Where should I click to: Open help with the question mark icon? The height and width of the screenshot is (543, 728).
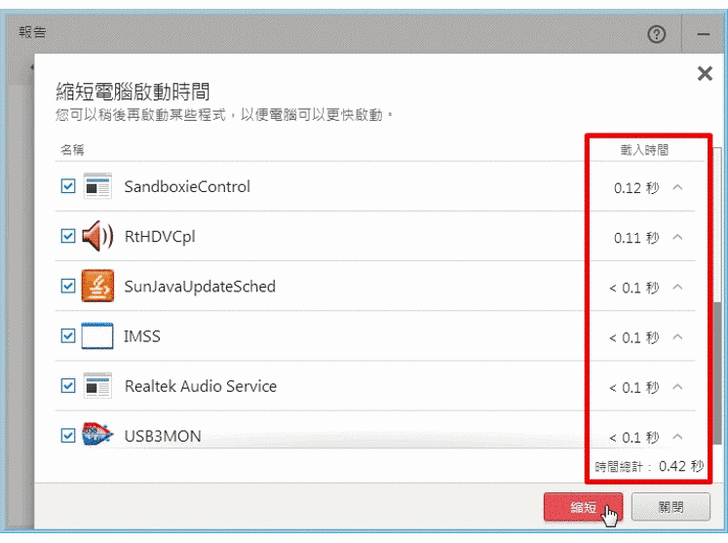(656, 34)
